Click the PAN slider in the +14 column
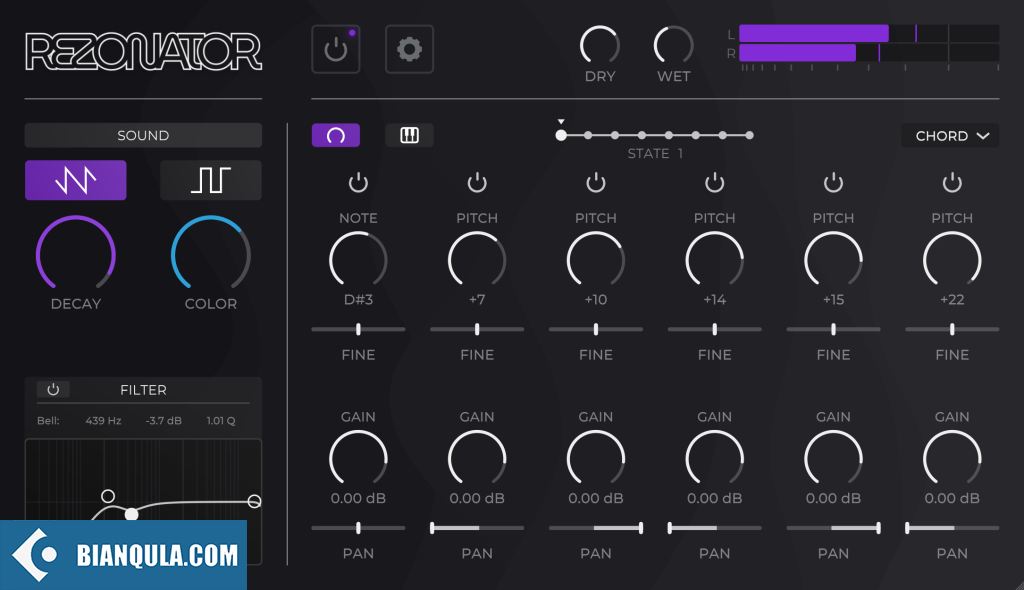The height and width of the screenshot is (590, 1024). click(x=714, y=528)
